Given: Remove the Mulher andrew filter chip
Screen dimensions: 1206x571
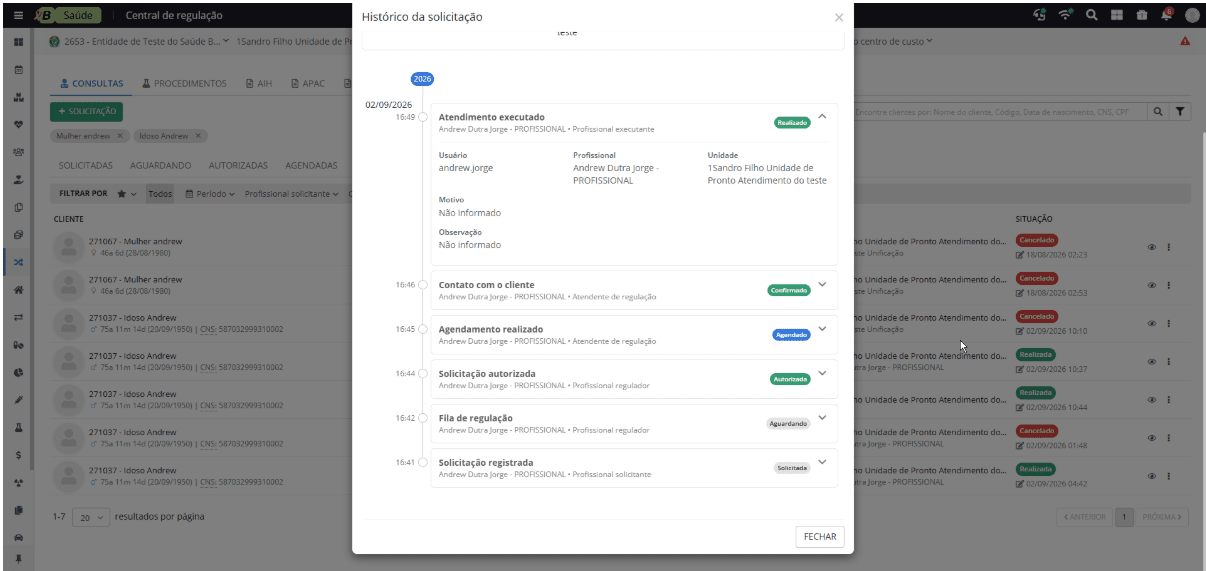Looking at the screenshot, I should coord(120,136).
